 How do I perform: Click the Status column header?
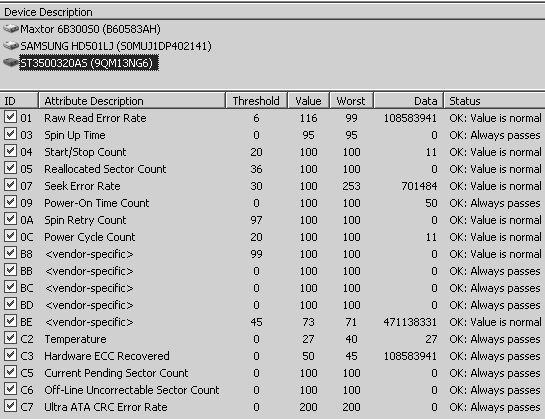coord(495,101)
